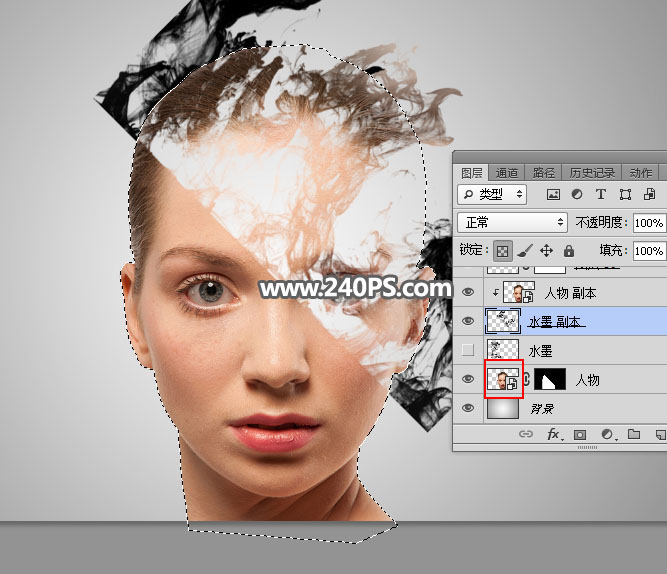Add a layer mask button
This screenshot has width=667, height=574.
click(x=580, y=434)
